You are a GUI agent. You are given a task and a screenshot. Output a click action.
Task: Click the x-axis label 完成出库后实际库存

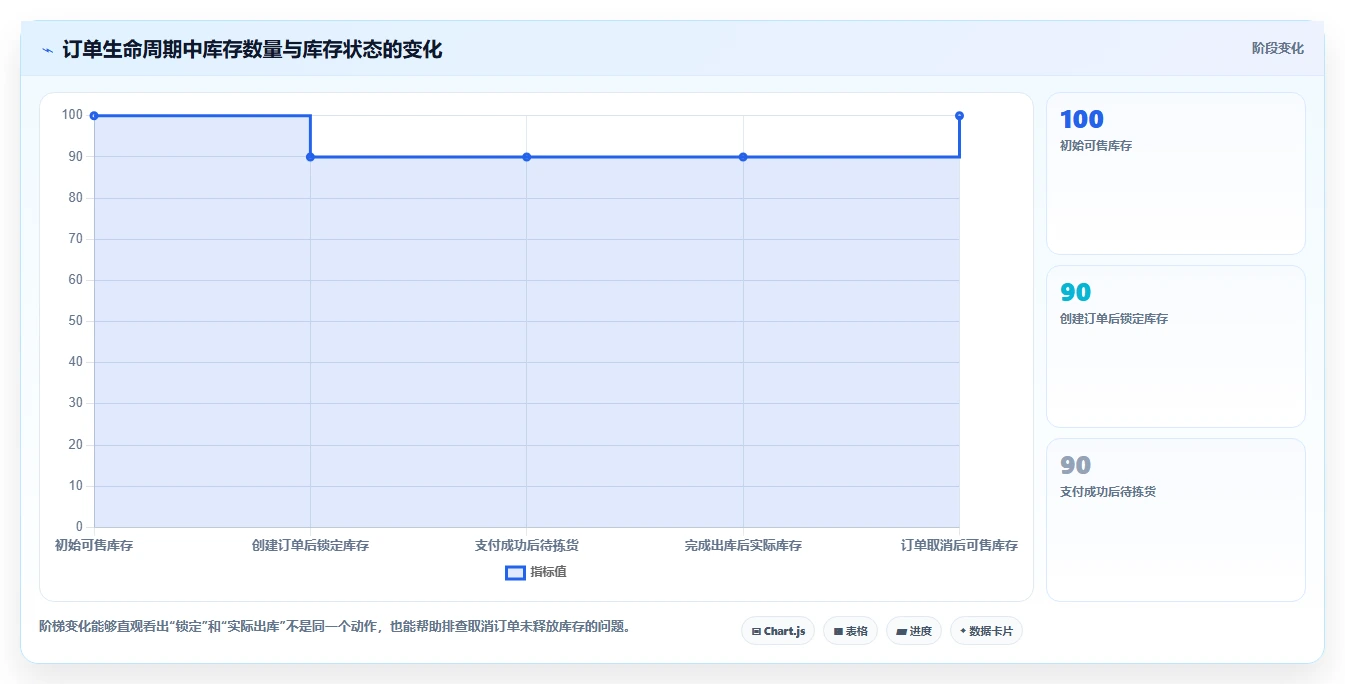click(743, 545)
